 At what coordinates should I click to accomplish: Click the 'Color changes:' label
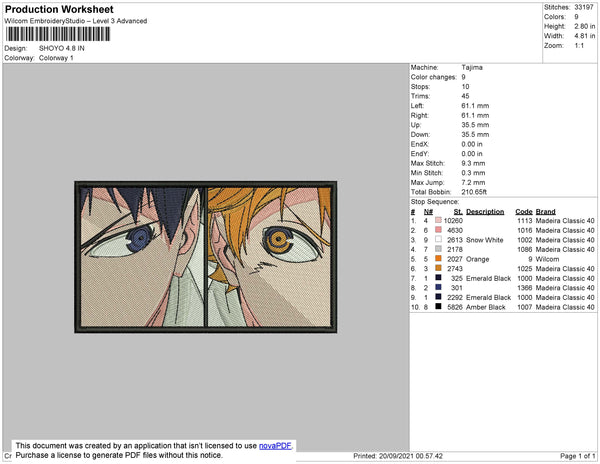434,77
